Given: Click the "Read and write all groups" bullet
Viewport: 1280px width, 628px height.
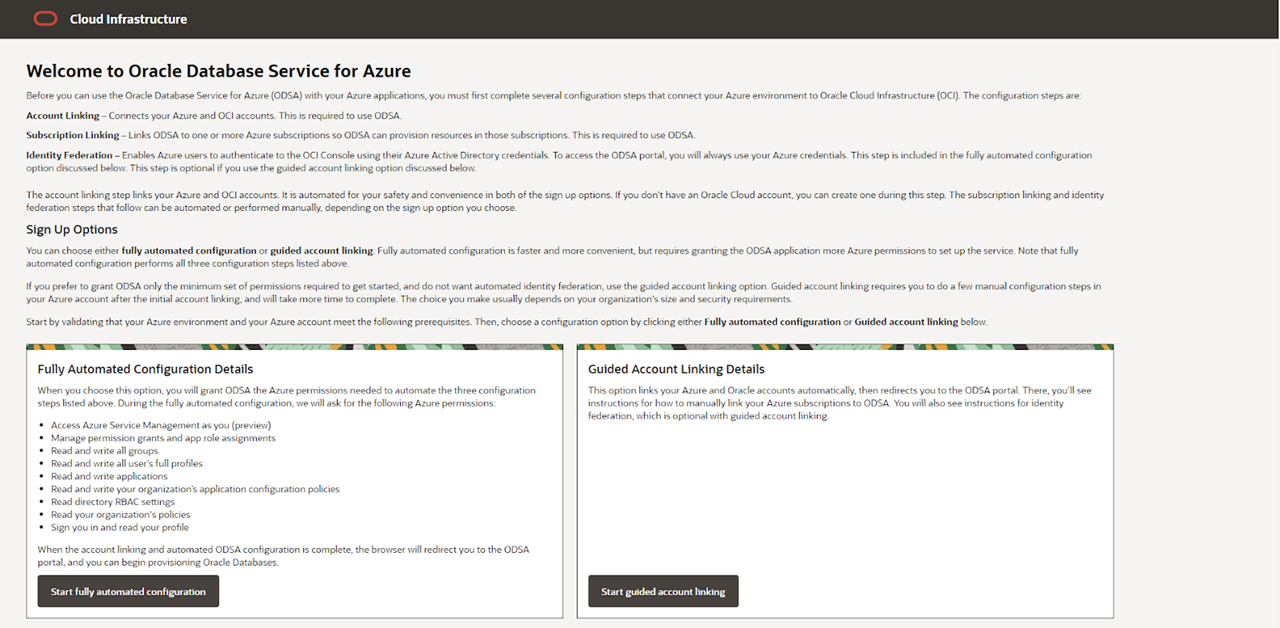Looking at the screenshot, I should 104,451.
